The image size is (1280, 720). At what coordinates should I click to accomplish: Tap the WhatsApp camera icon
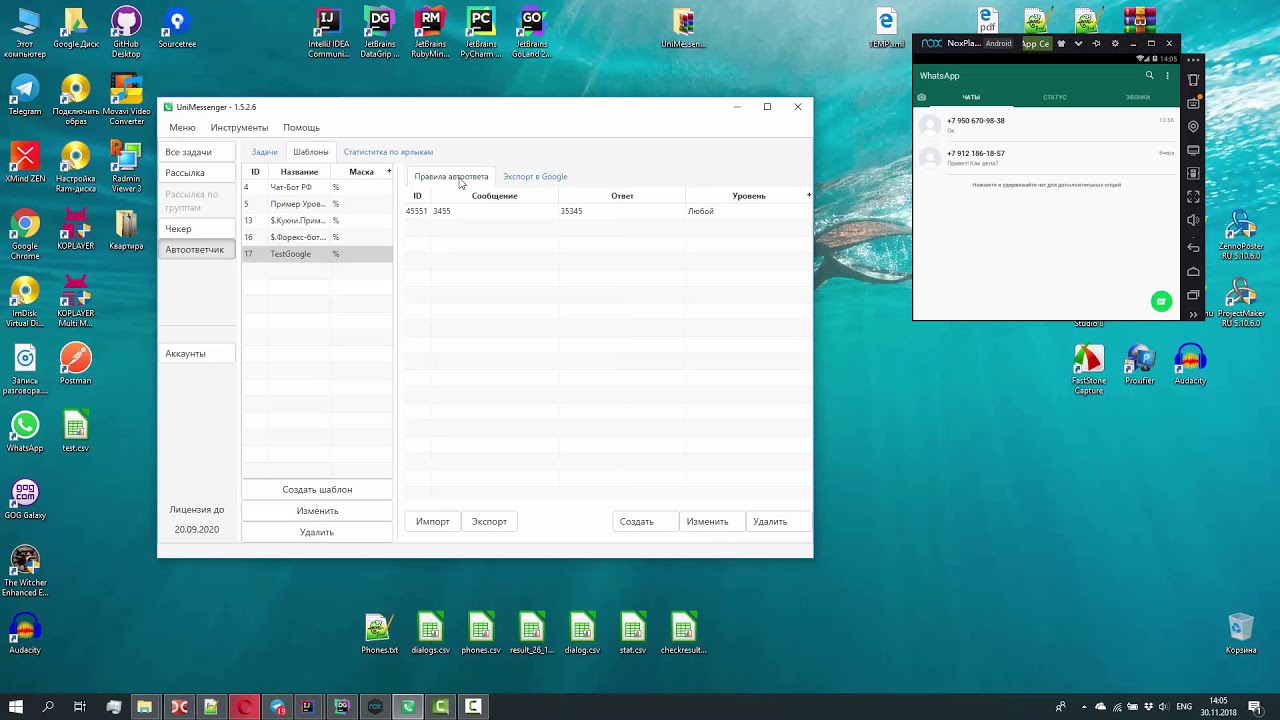922,97
